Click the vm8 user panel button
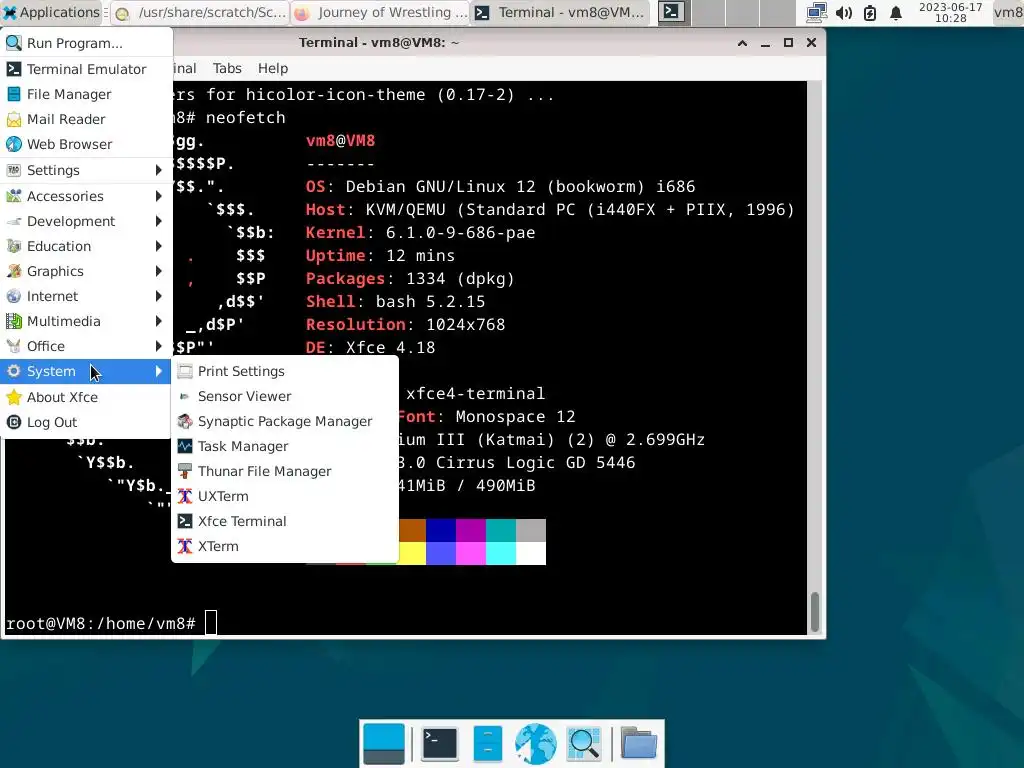Screen dimensions: 1024x768 coord(1008,12)
